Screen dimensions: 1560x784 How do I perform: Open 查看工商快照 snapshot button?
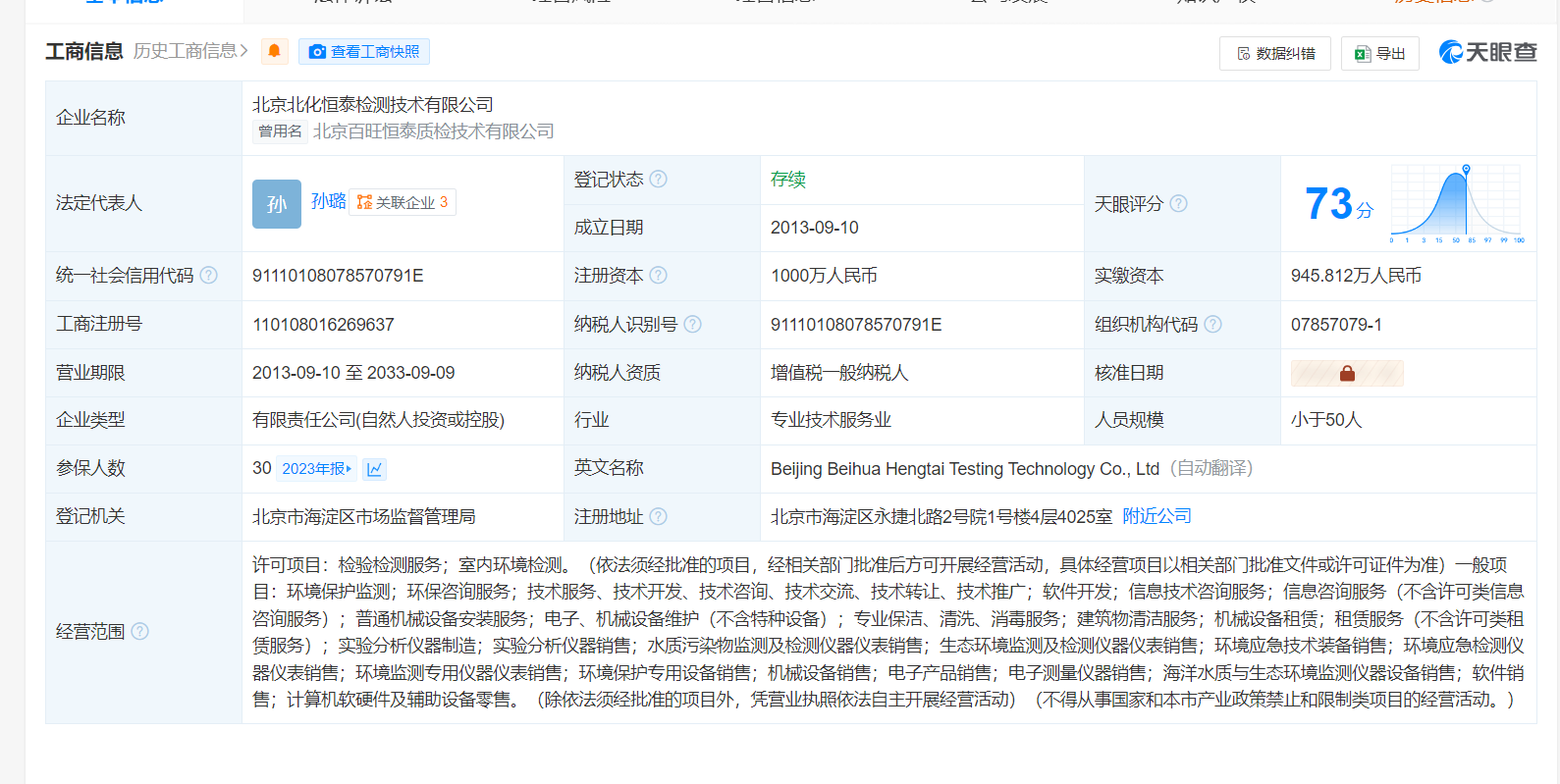[x=364, y=51]
